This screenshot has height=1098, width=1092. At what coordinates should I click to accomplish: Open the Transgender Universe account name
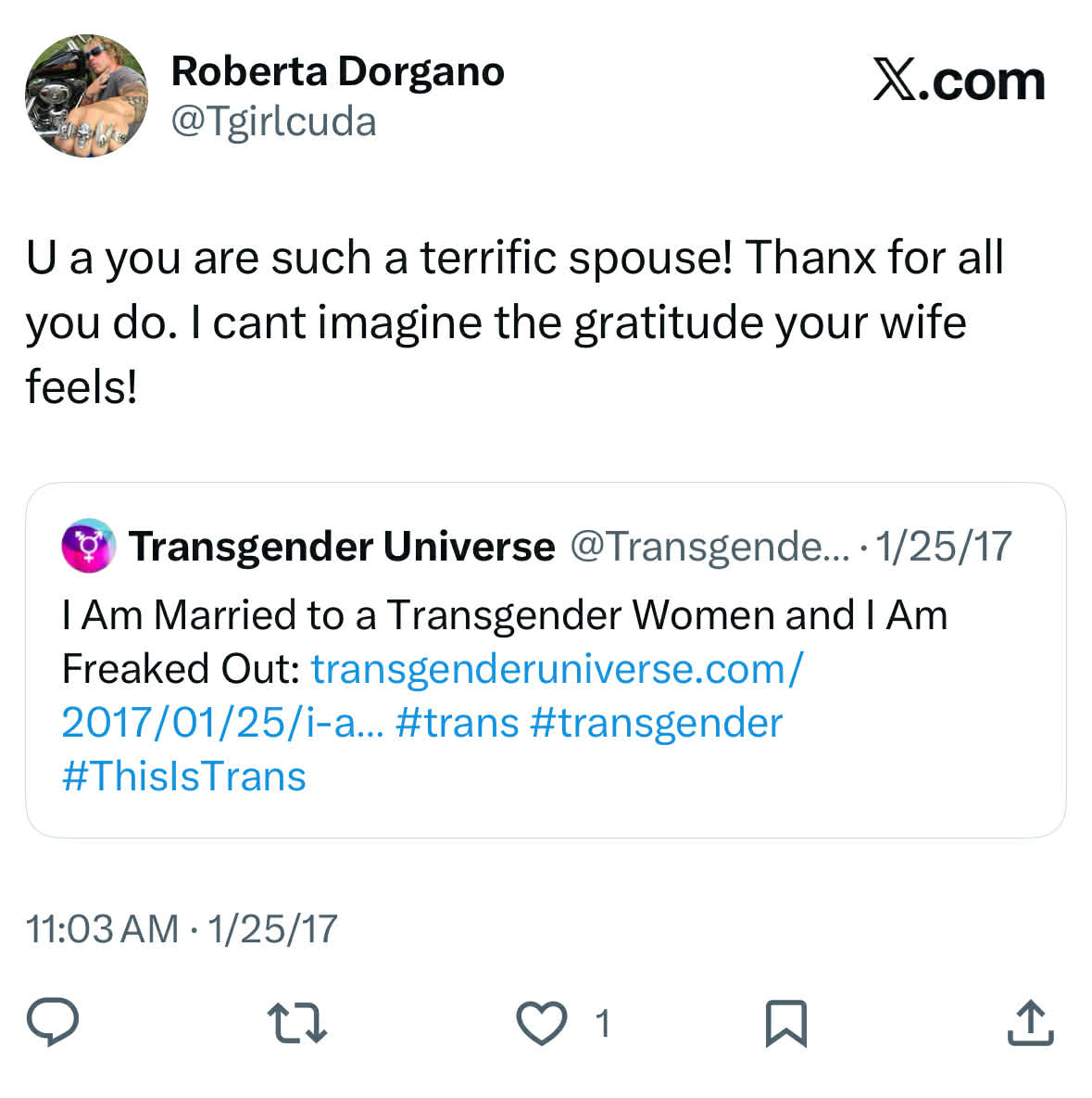(342, 547)
